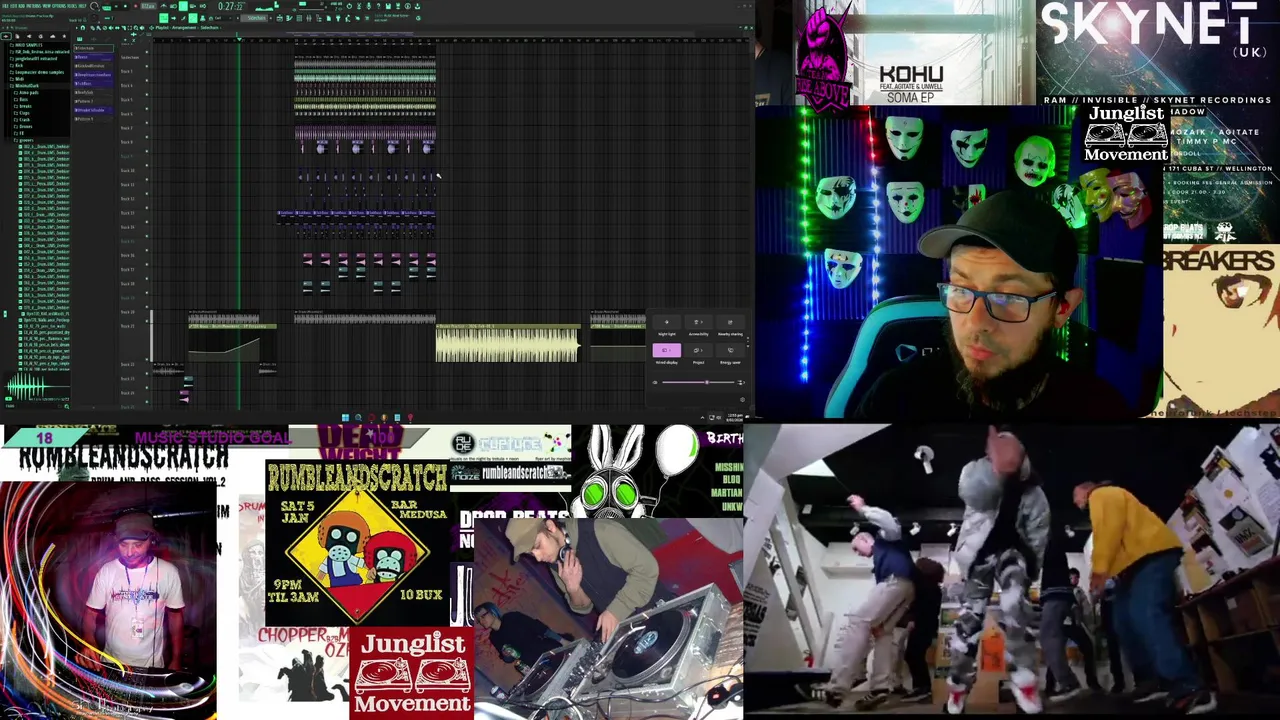Image resolution: width=1280 pixels, height=720 pixels.
Task: Collapse the MinimalDark folder in browser
Action: [24, 86]
